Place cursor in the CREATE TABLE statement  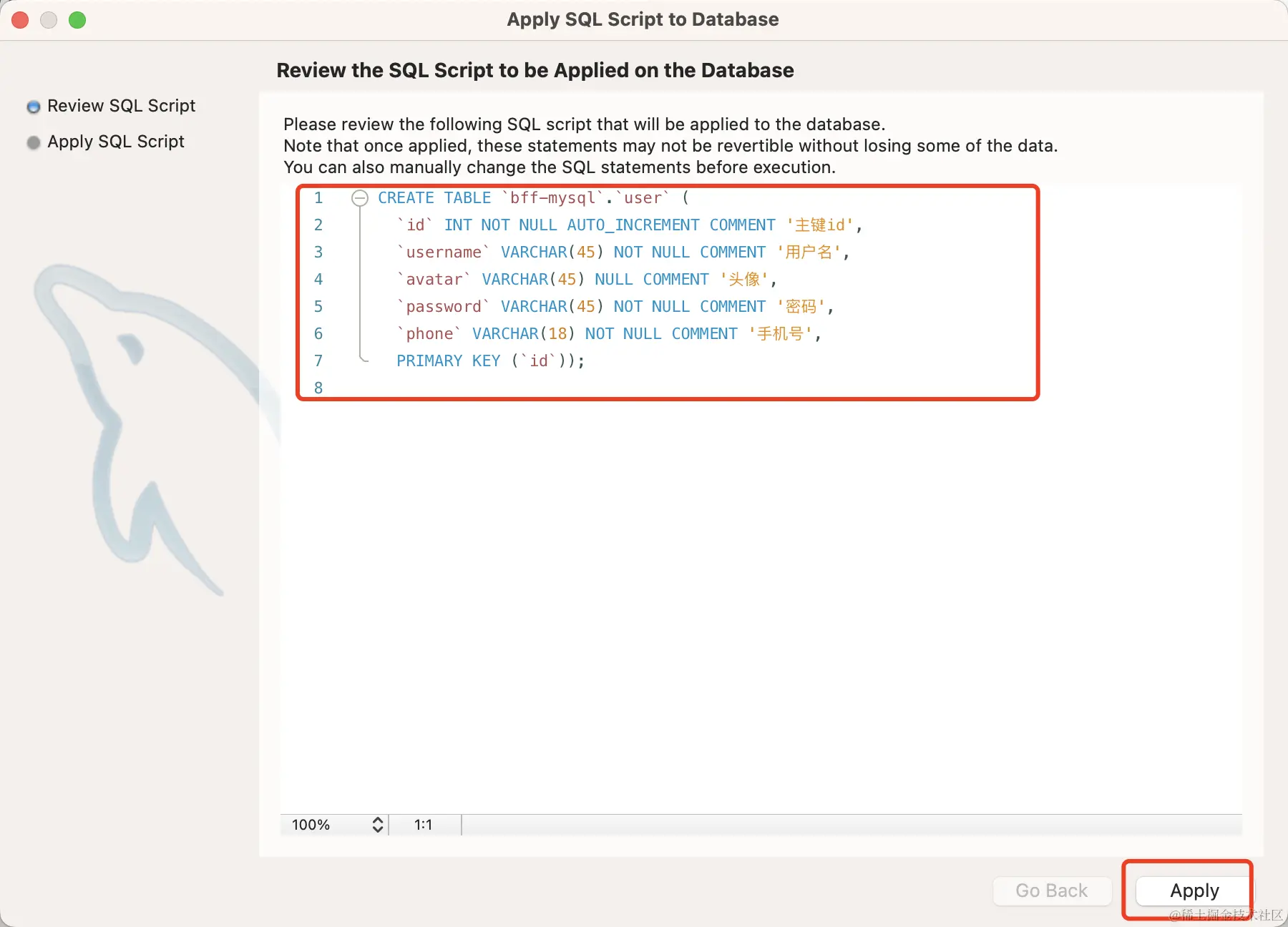(x=501, y=198)
